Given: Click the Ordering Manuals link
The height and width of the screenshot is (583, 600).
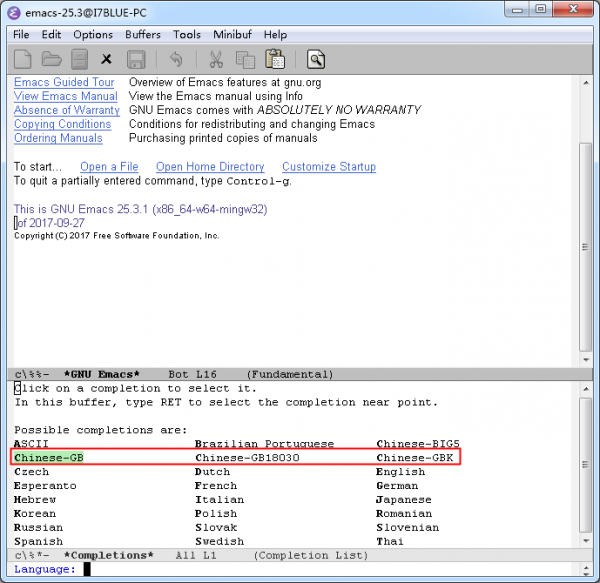Looking at the screenshot, I should (x=58, y=138).
